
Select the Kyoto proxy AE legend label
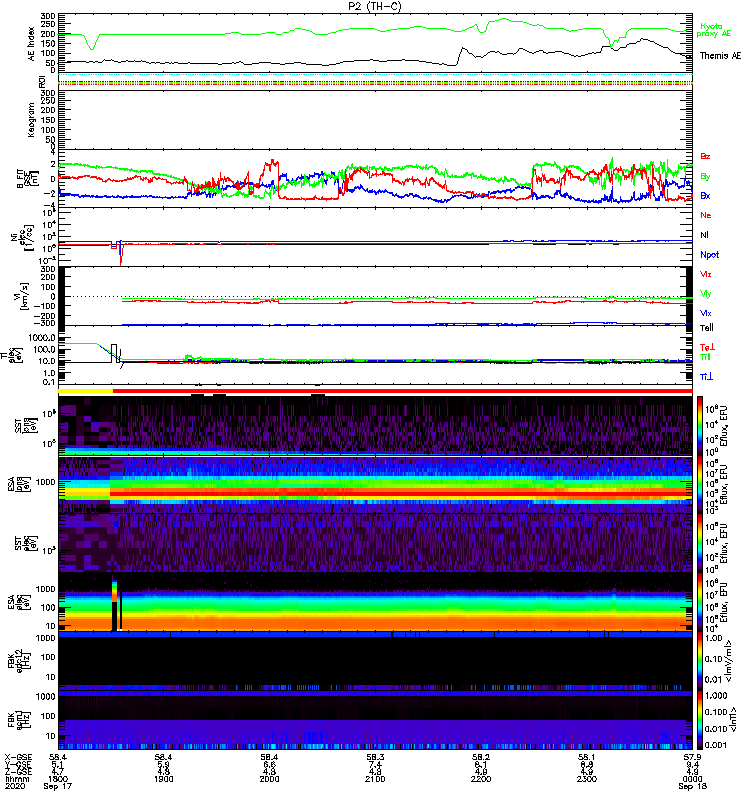tap(714, 30)
